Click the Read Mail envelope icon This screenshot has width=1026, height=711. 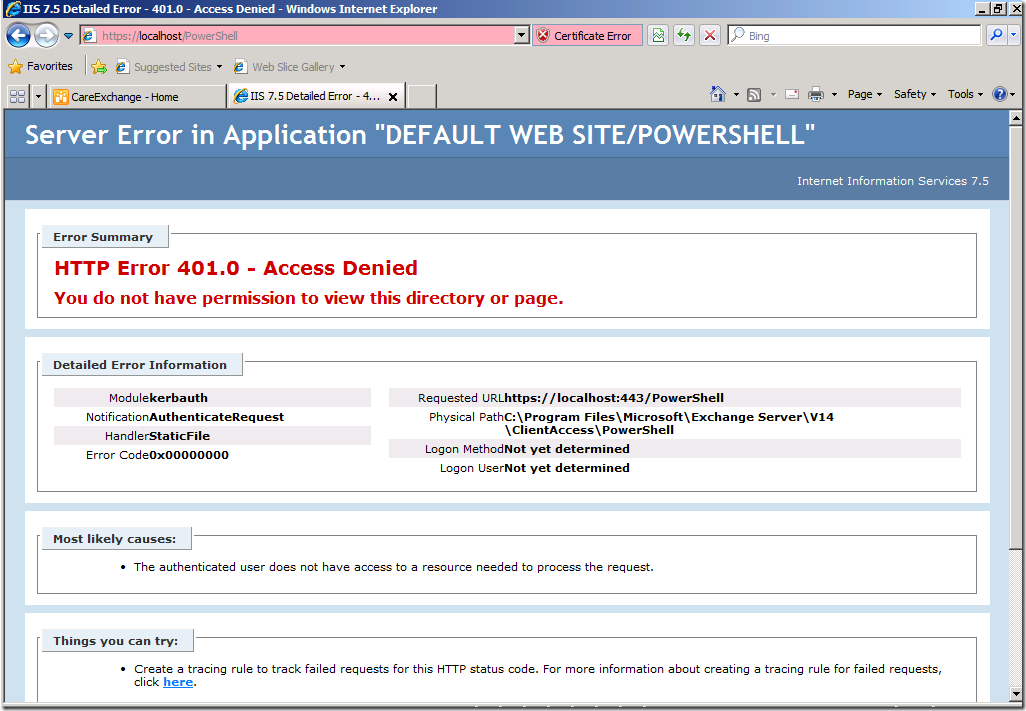click(x=792, y=94)
